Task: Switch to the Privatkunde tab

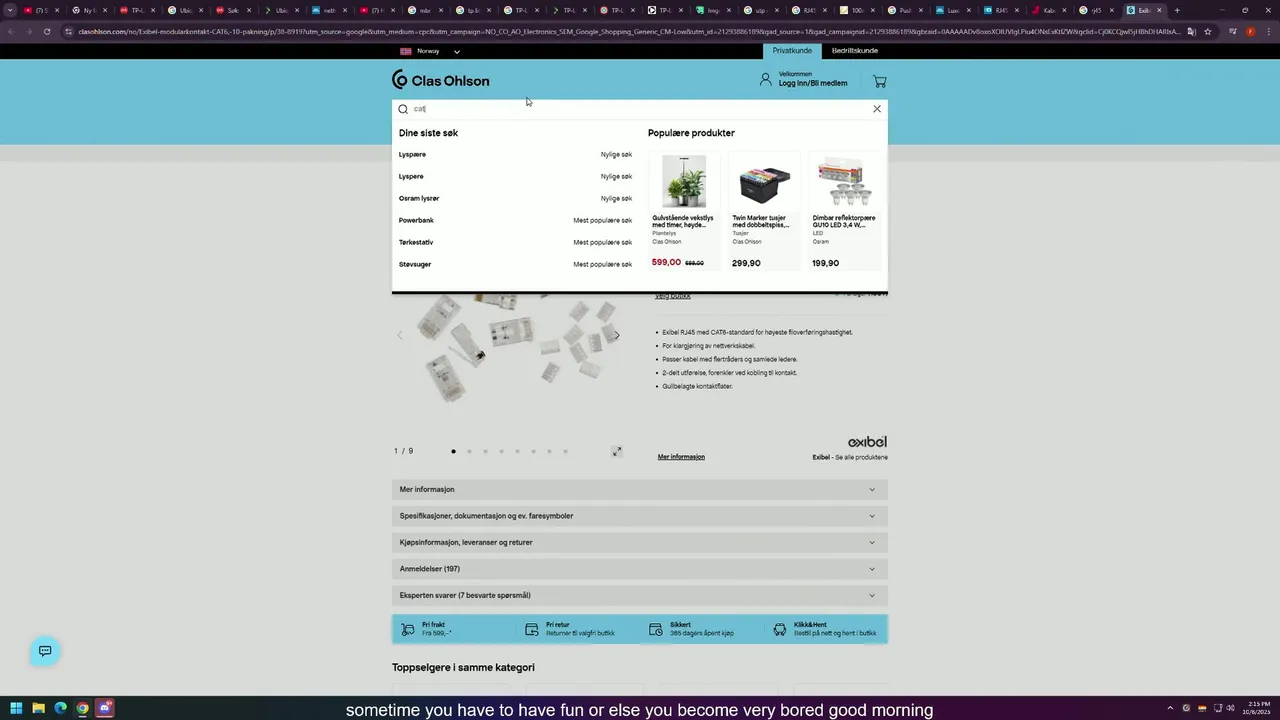Action: pos(792,51)
